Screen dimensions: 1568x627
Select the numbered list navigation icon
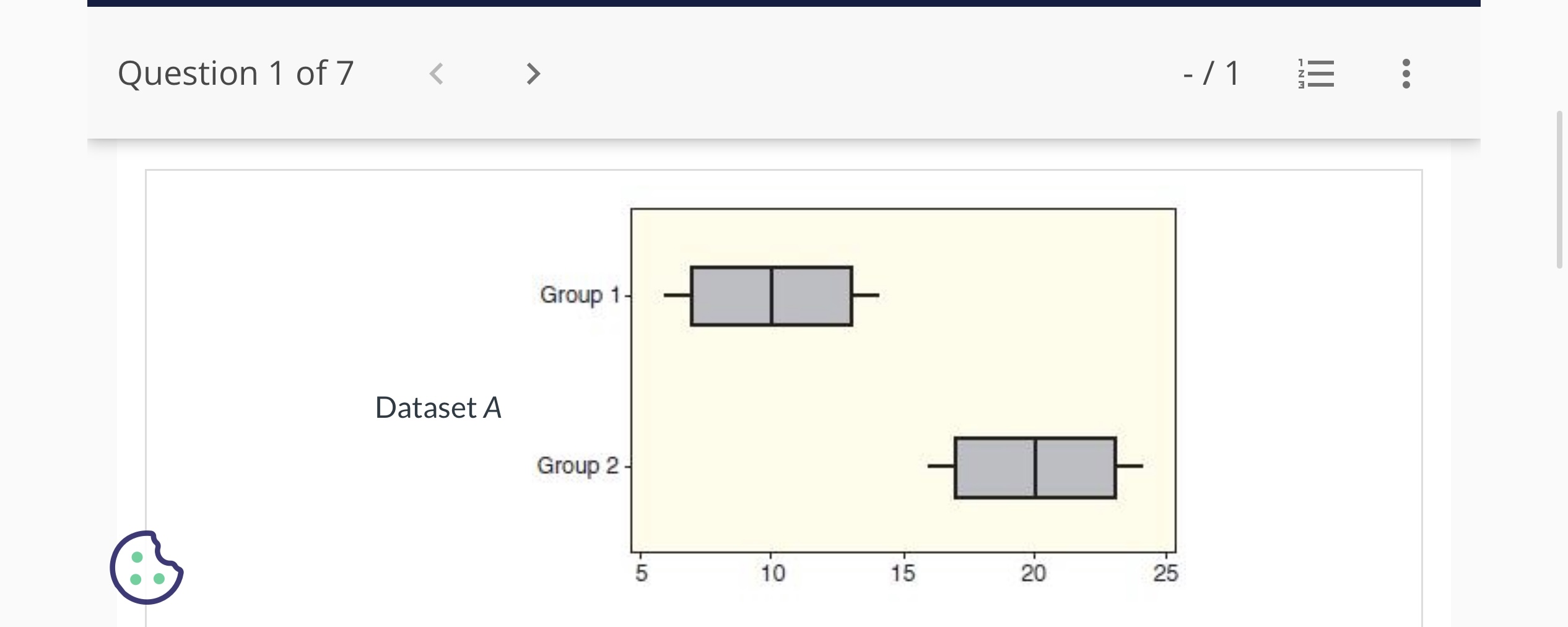(x=1315, y=73)
